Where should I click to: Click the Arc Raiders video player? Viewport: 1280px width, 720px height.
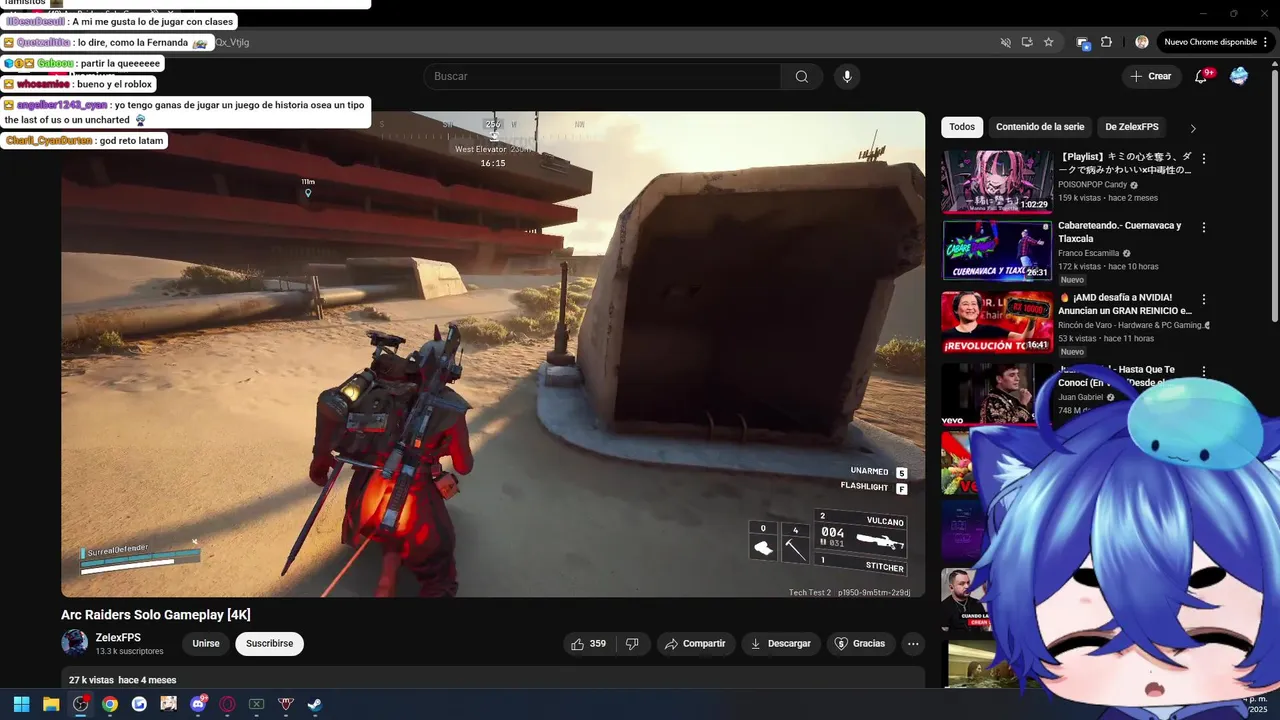[x=493, y=354]
